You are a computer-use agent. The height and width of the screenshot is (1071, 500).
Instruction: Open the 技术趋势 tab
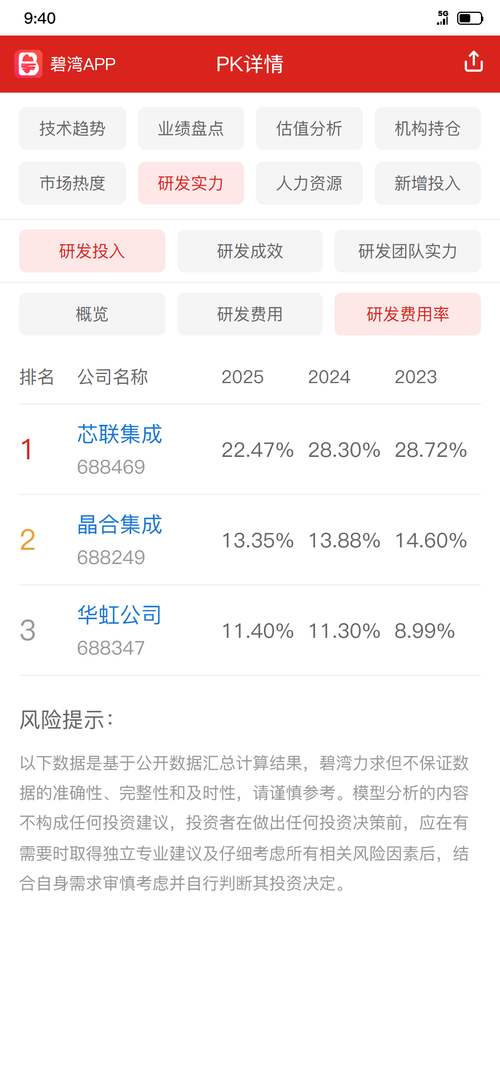tap(72, 128)
